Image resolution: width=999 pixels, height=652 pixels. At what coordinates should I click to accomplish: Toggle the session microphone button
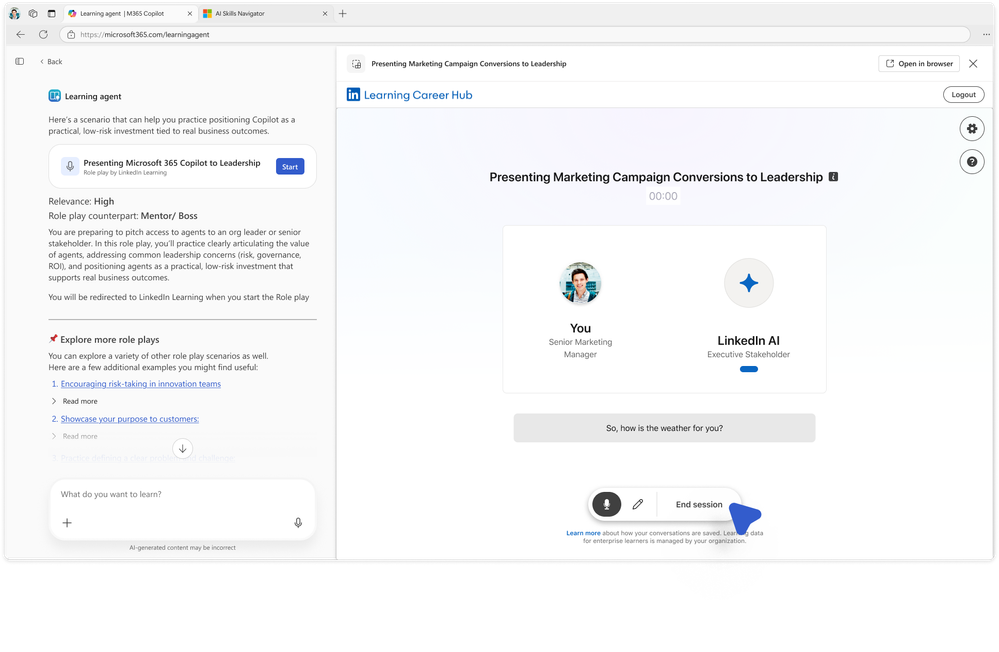(x=607, y=504)
